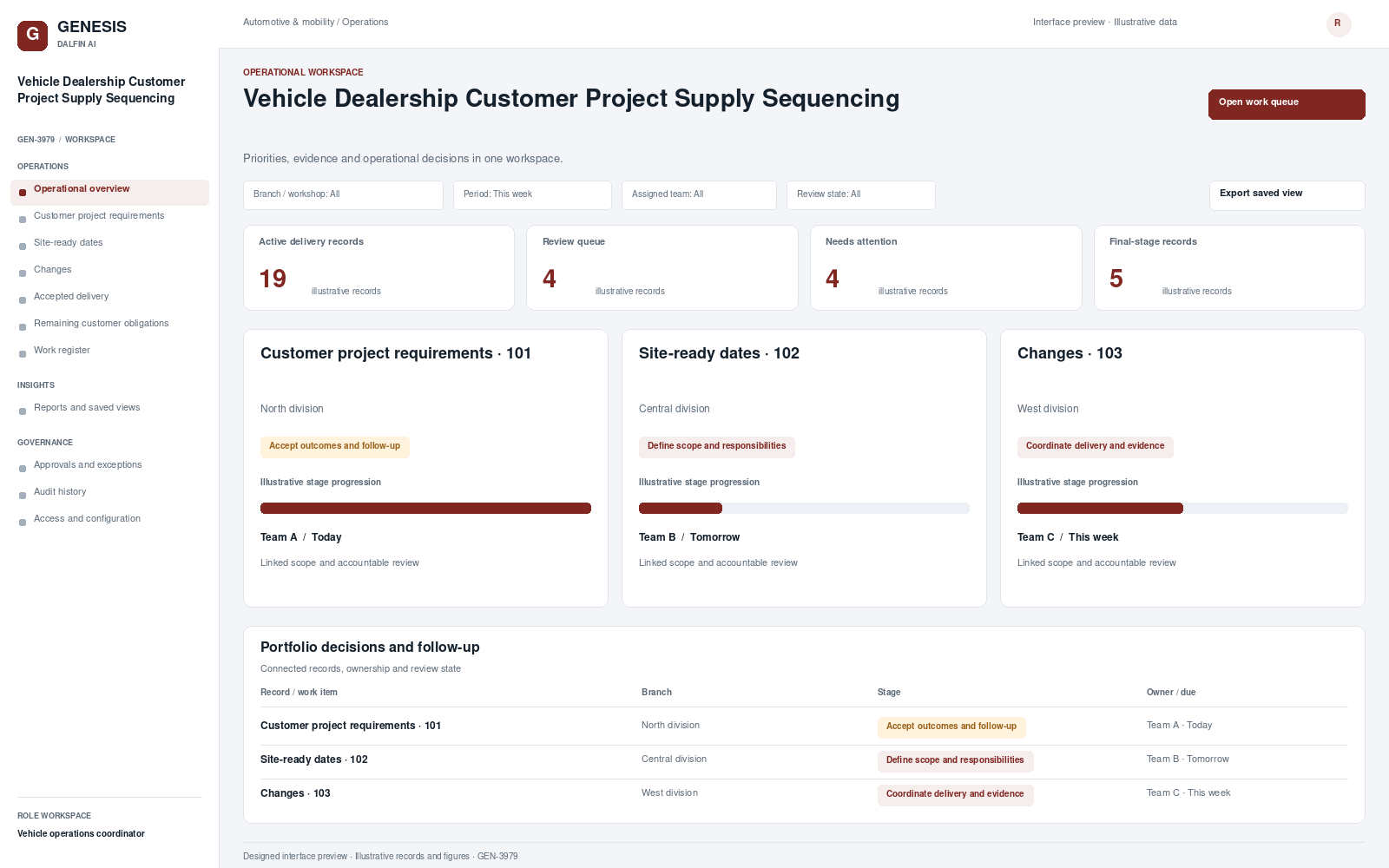The image size is (1389, 868).
Task: Click Accept outcomes tag in North division card
Action: 335,447
